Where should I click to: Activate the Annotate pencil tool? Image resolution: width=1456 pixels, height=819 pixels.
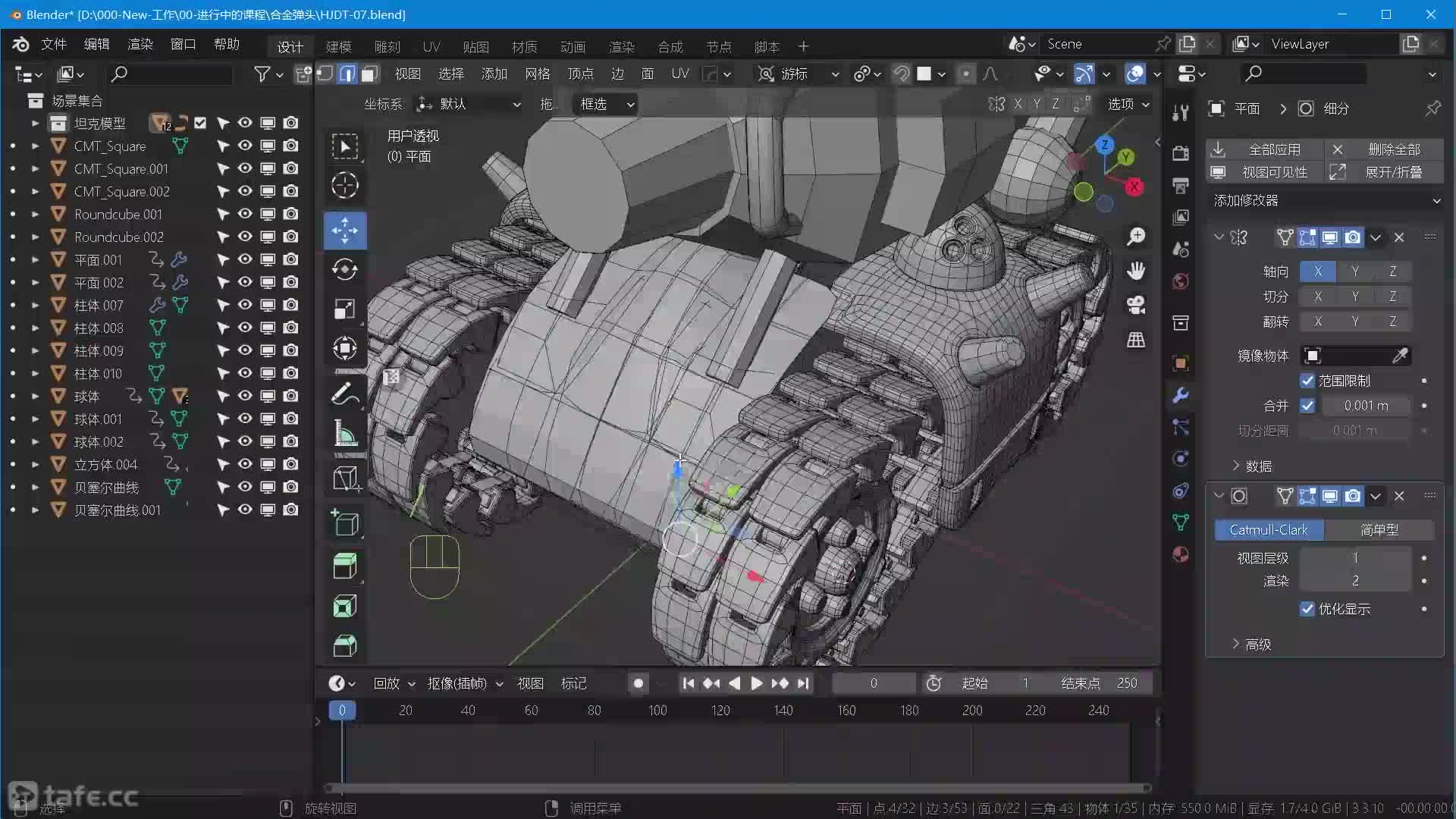[x=345, y=394]
